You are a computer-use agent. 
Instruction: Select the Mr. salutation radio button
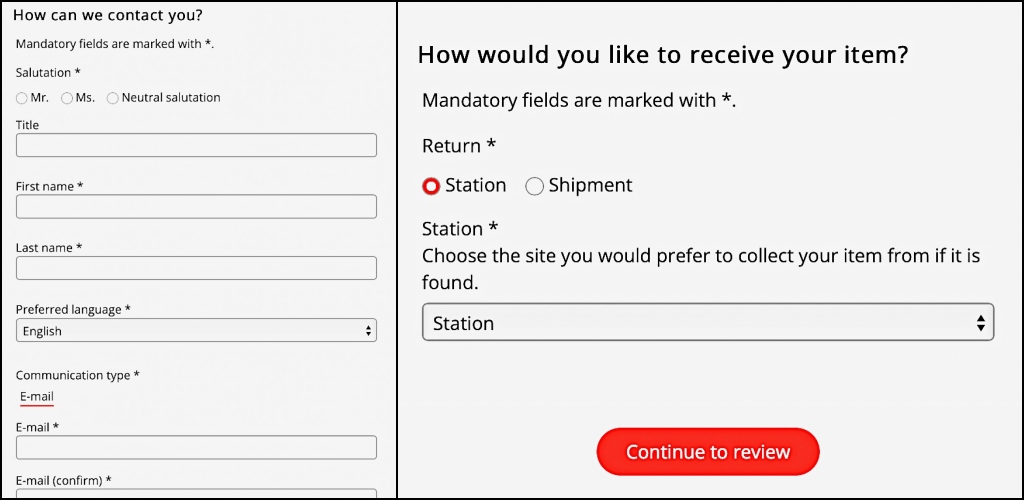pos(22,98)
